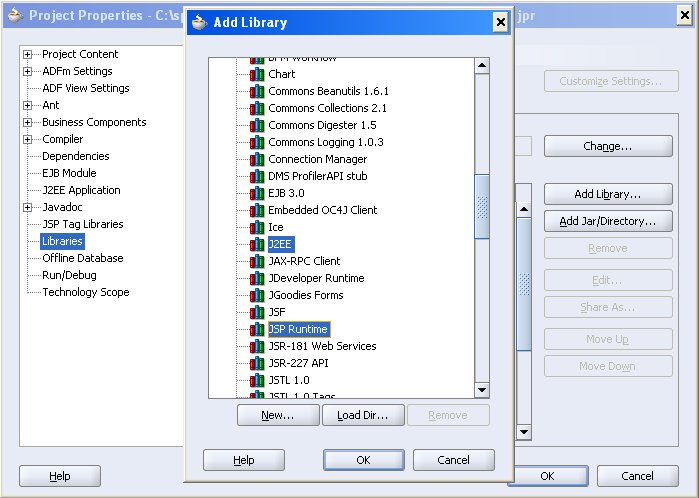
Task: Expand the Javadoc tree node
Action: pyautogui.click(x=28, y=207)
